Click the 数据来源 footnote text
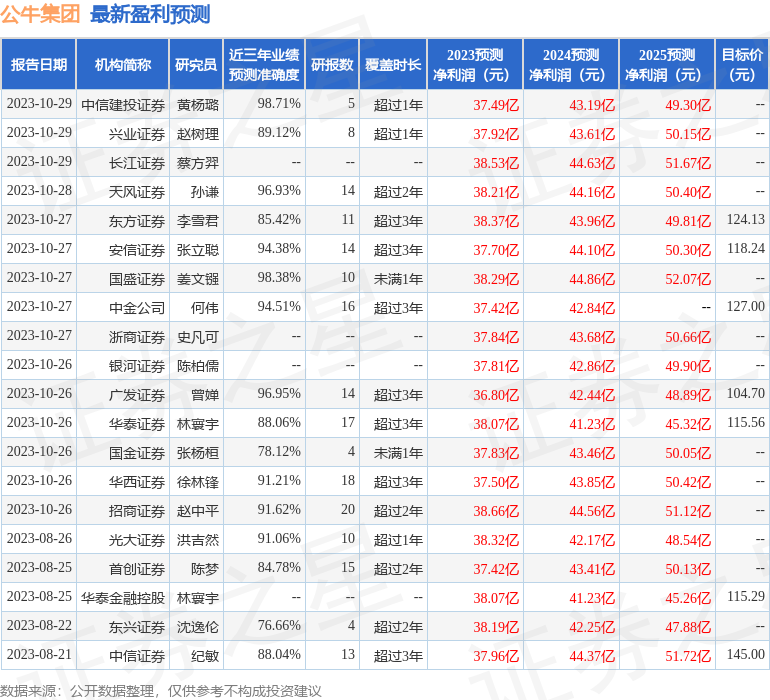The image size is (770, 700). [161, 691]
